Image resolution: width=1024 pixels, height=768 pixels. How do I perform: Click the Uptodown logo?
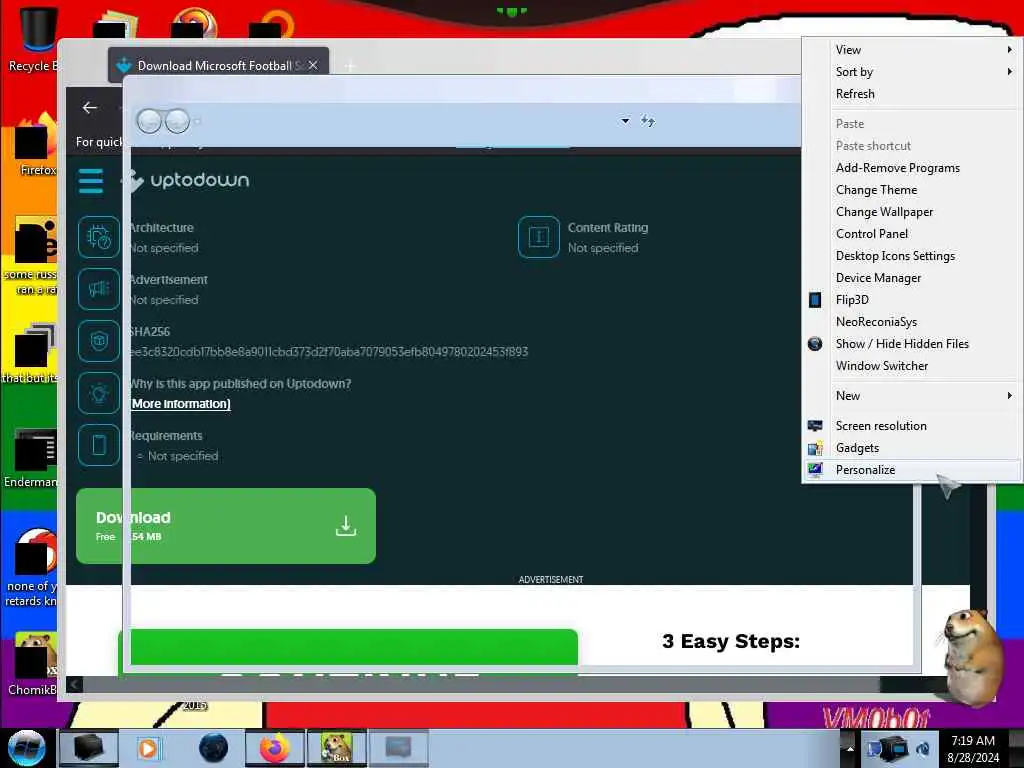(x=187, y=181)
